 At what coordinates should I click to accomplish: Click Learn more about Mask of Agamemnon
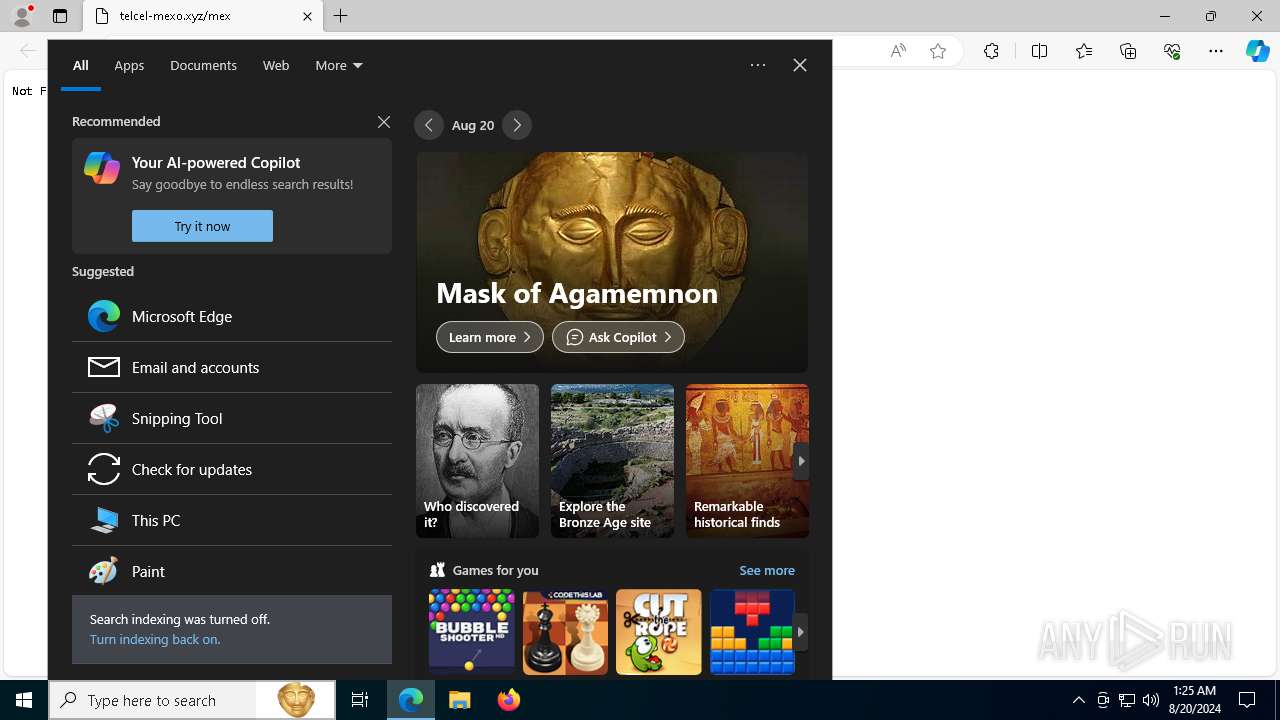click(490, 337)
